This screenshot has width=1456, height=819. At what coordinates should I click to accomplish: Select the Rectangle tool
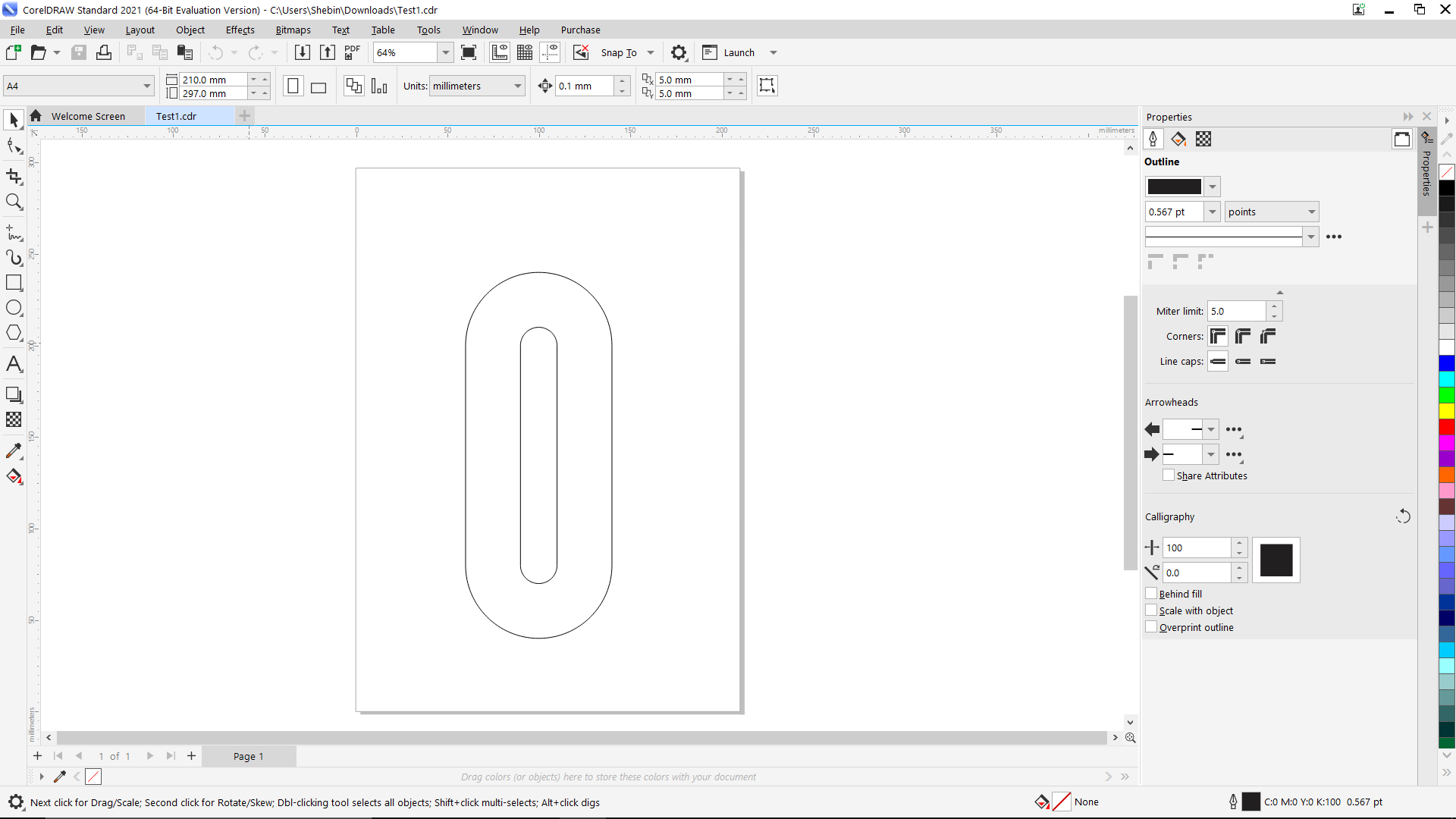pos(14,282)
